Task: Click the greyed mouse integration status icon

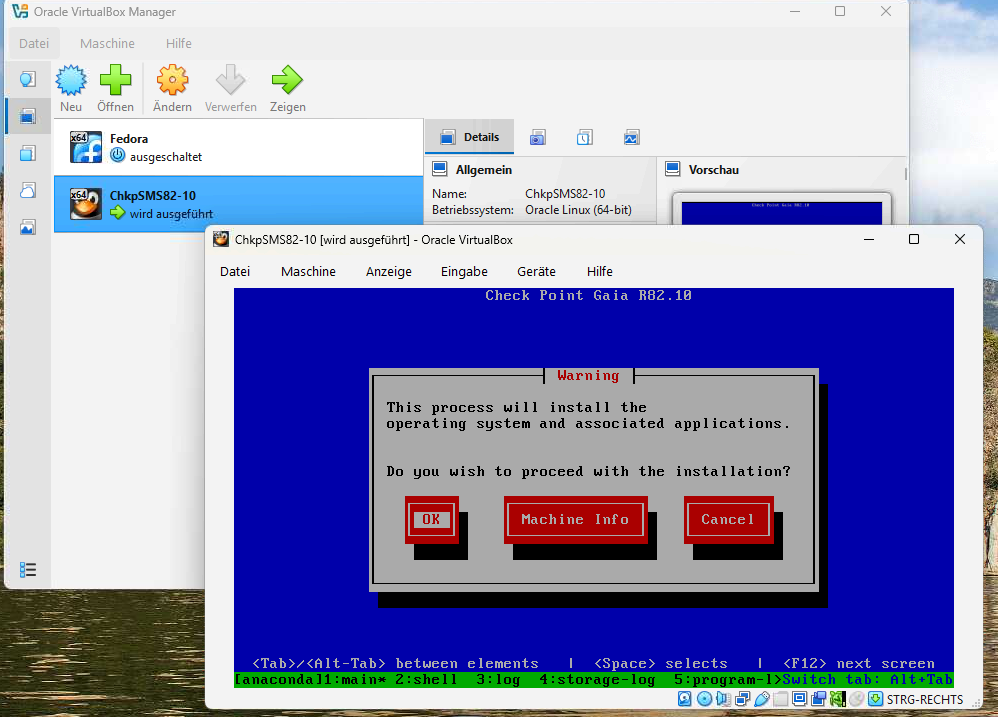Action: [857, 699]
